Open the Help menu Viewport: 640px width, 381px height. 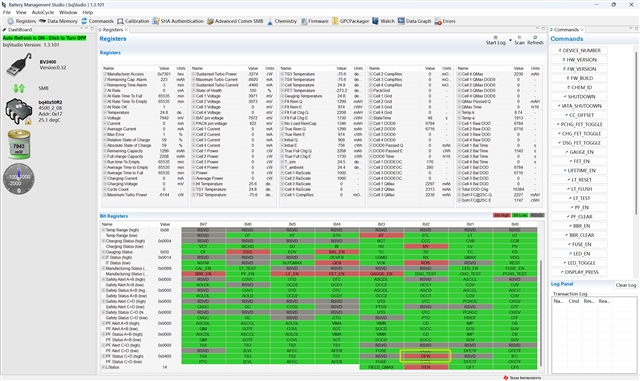88,13
